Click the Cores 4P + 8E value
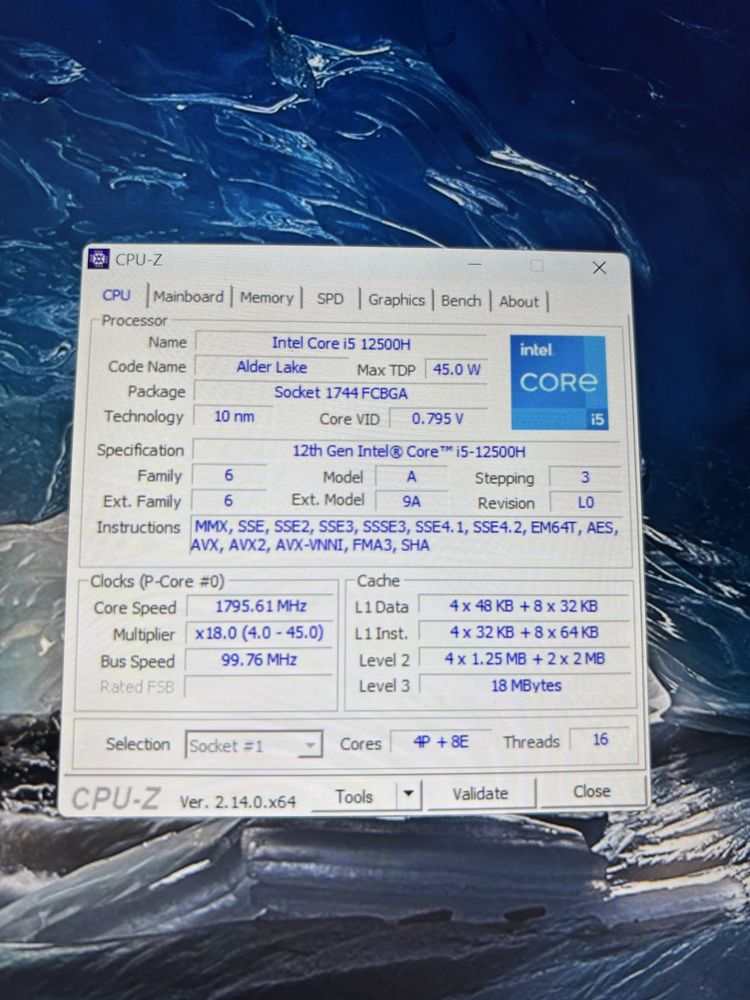Viewport: 750px width, 1000px height. tap(441, 742)
